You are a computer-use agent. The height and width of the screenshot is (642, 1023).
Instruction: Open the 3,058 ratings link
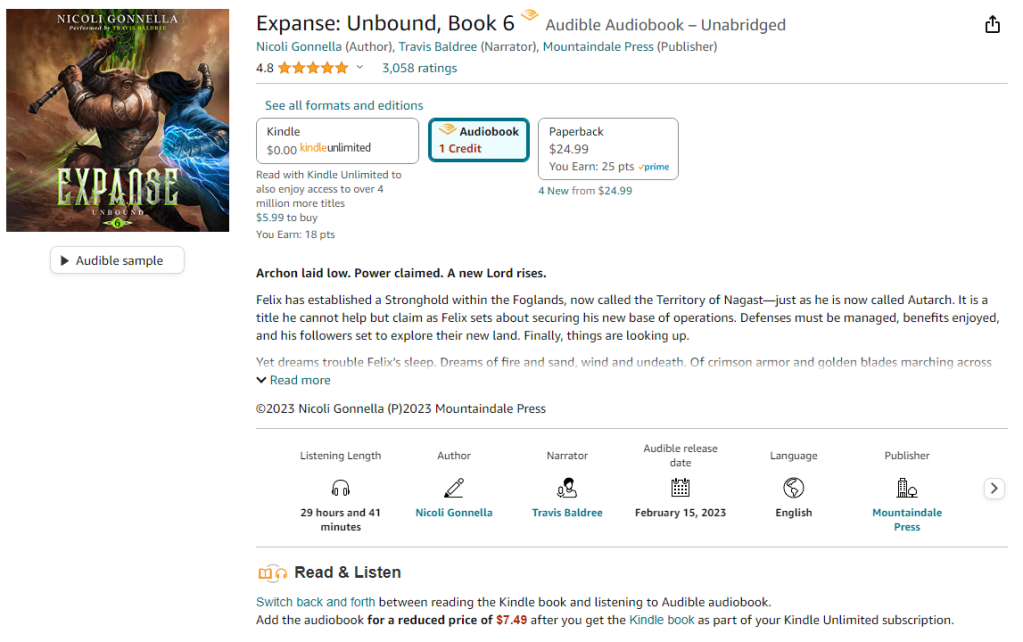click(419, 68)
